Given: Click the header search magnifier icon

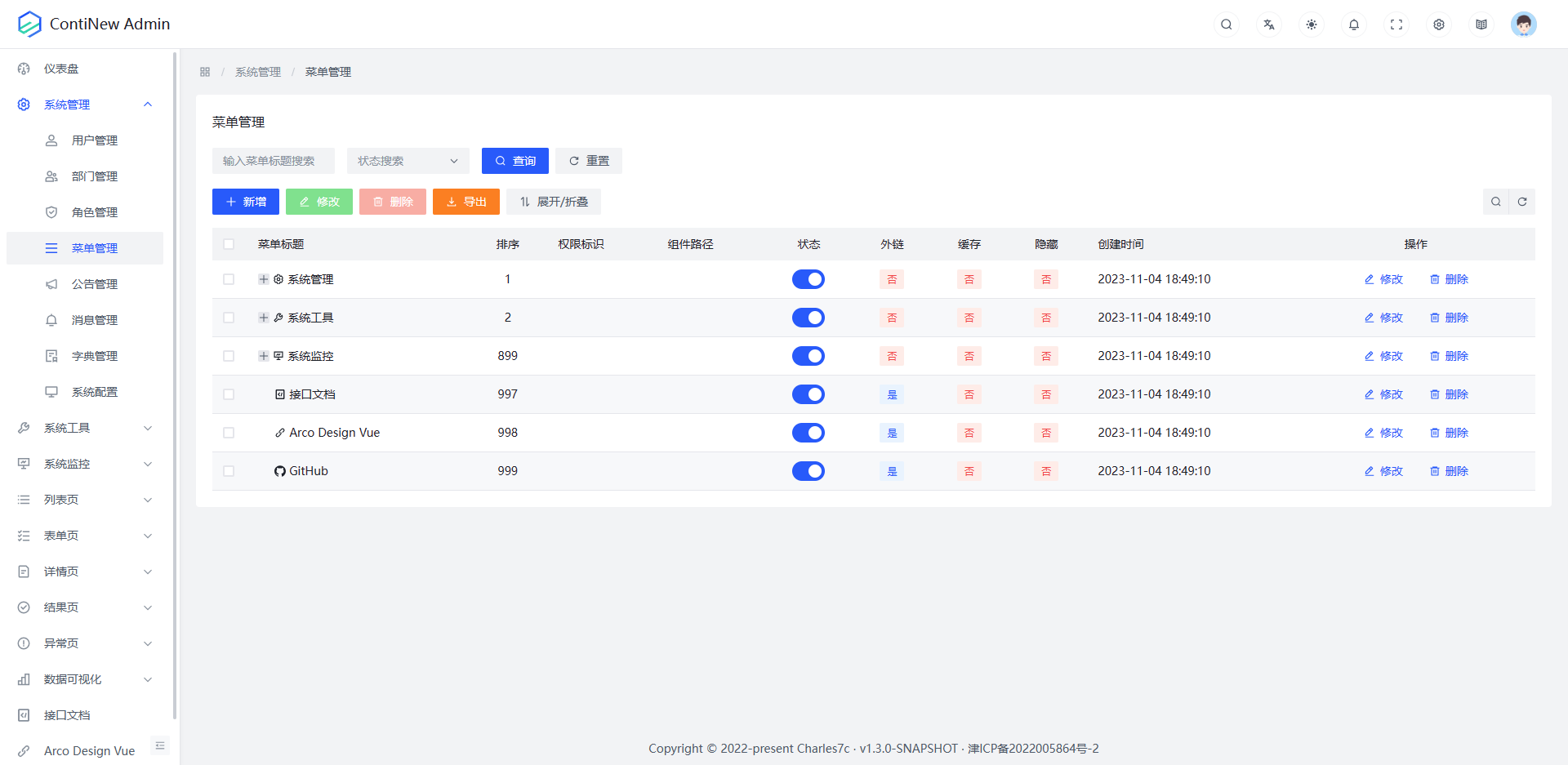Looking at the screenshot, I should (1226, 24).
